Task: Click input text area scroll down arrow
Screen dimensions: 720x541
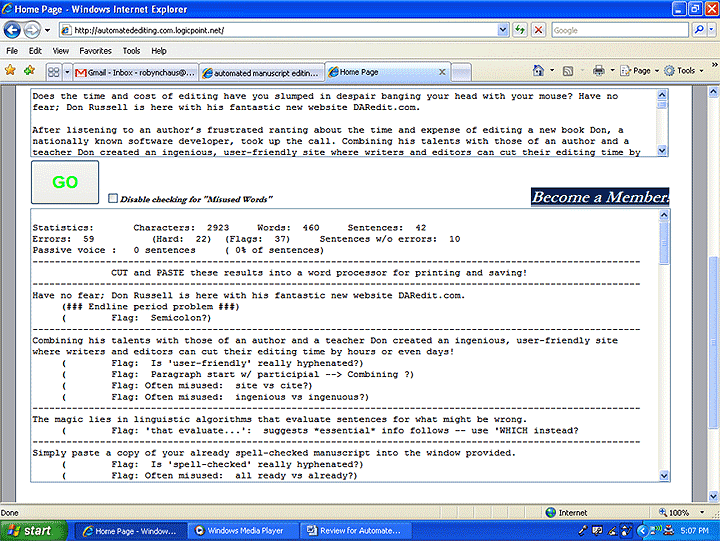Action: point(662,150)
